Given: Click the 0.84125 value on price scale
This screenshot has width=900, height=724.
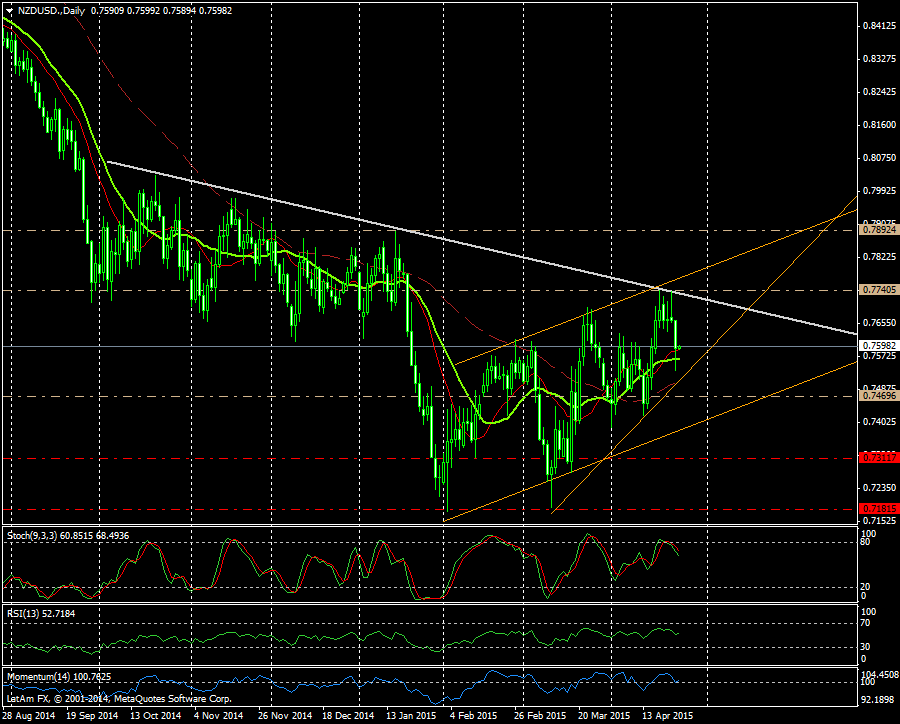Looking at the screenshot, I should 879,26.
